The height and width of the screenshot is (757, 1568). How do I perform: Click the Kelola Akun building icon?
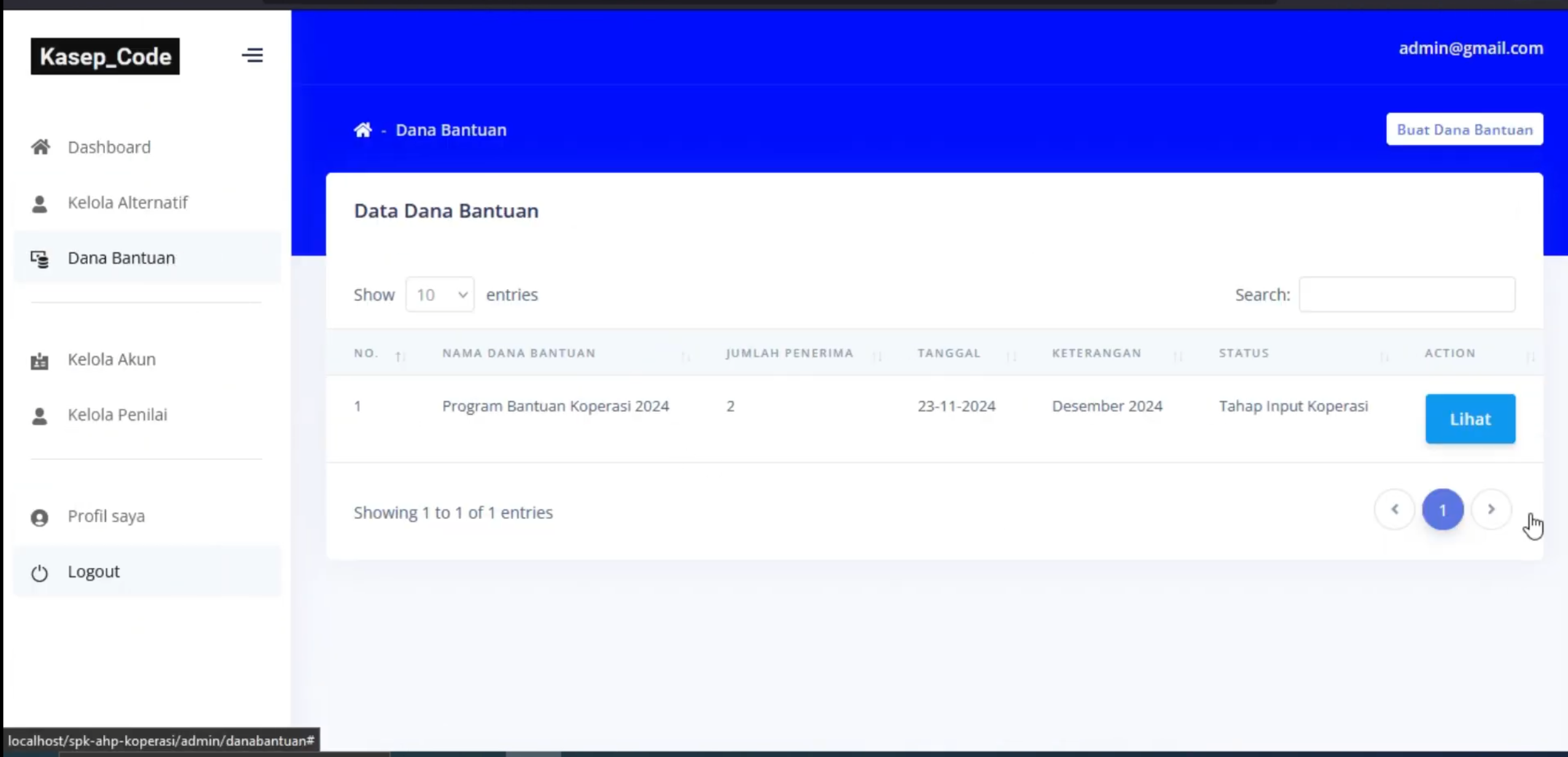(x=39, y=360)
